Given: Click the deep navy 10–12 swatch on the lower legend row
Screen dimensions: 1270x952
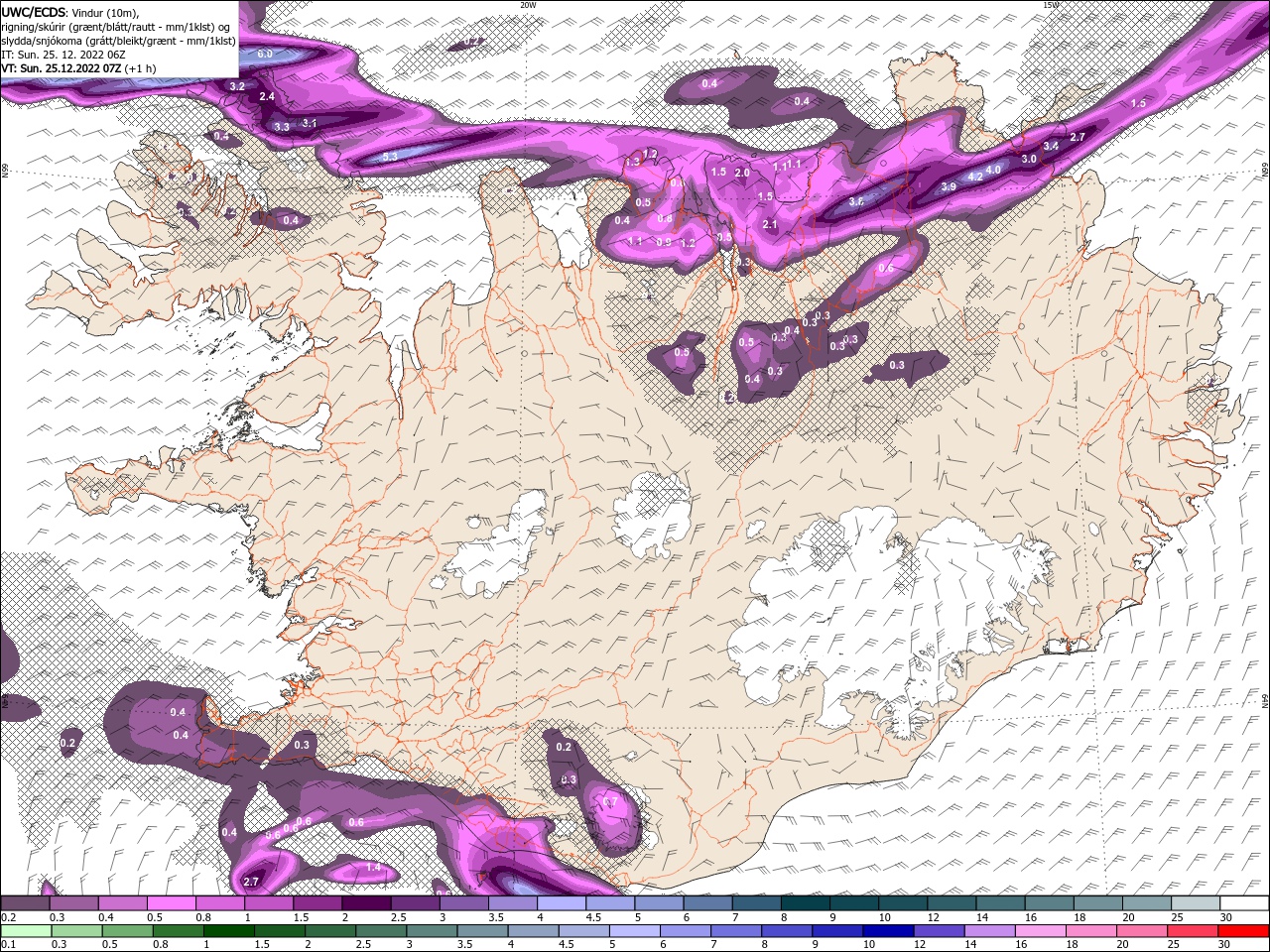Looking at the screenshot, I should pyautogui.click(x=889, y=931).
